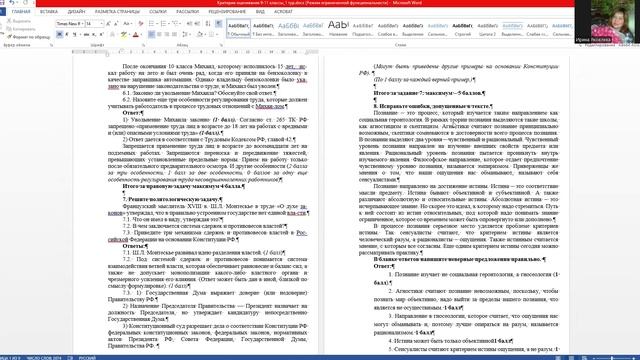Screen dimensions: 640x360
Task: Click heading '7. Решите политологическую задачу'
Action: [172, 200]
